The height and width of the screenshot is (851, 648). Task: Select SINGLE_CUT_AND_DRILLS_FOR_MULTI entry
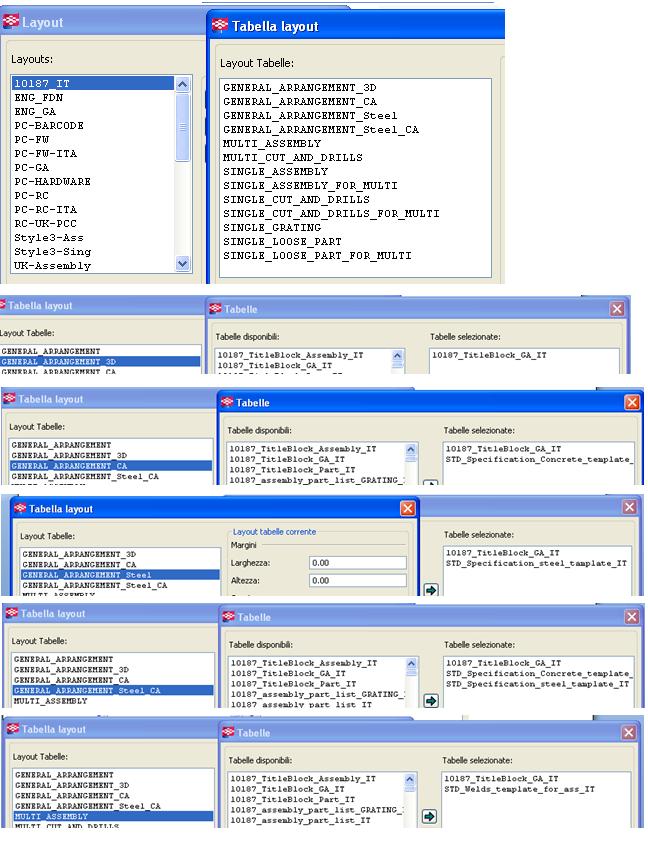pos(331,214)
